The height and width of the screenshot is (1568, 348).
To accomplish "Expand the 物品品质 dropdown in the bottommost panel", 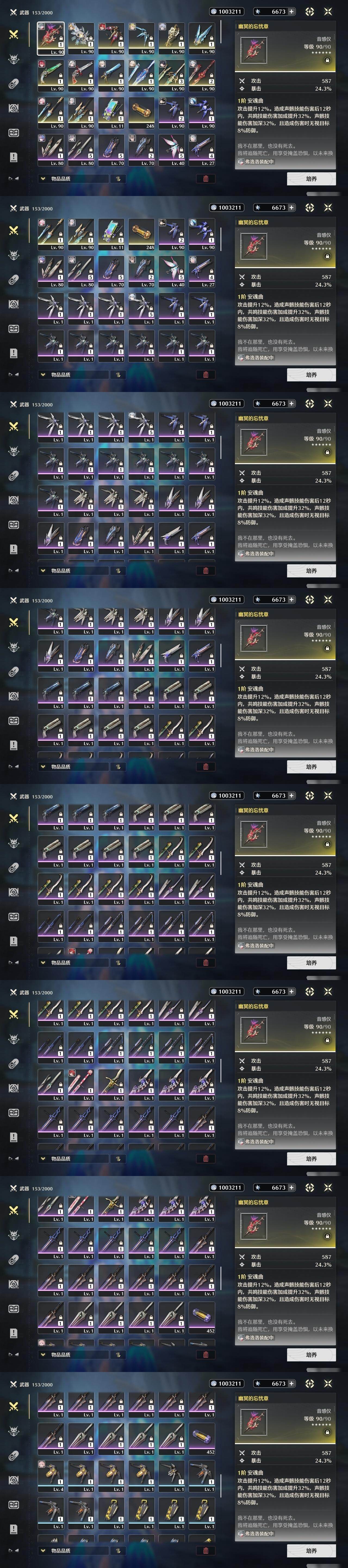I will tap(74, 1550).
